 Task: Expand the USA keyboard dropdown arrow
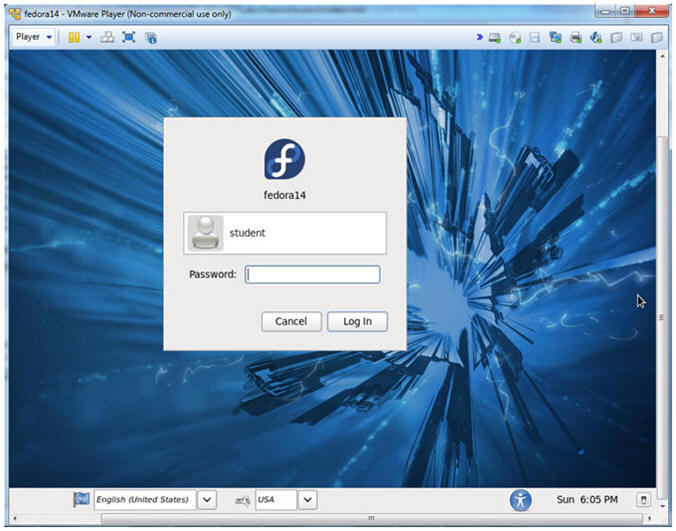click(x=307, y=500)
